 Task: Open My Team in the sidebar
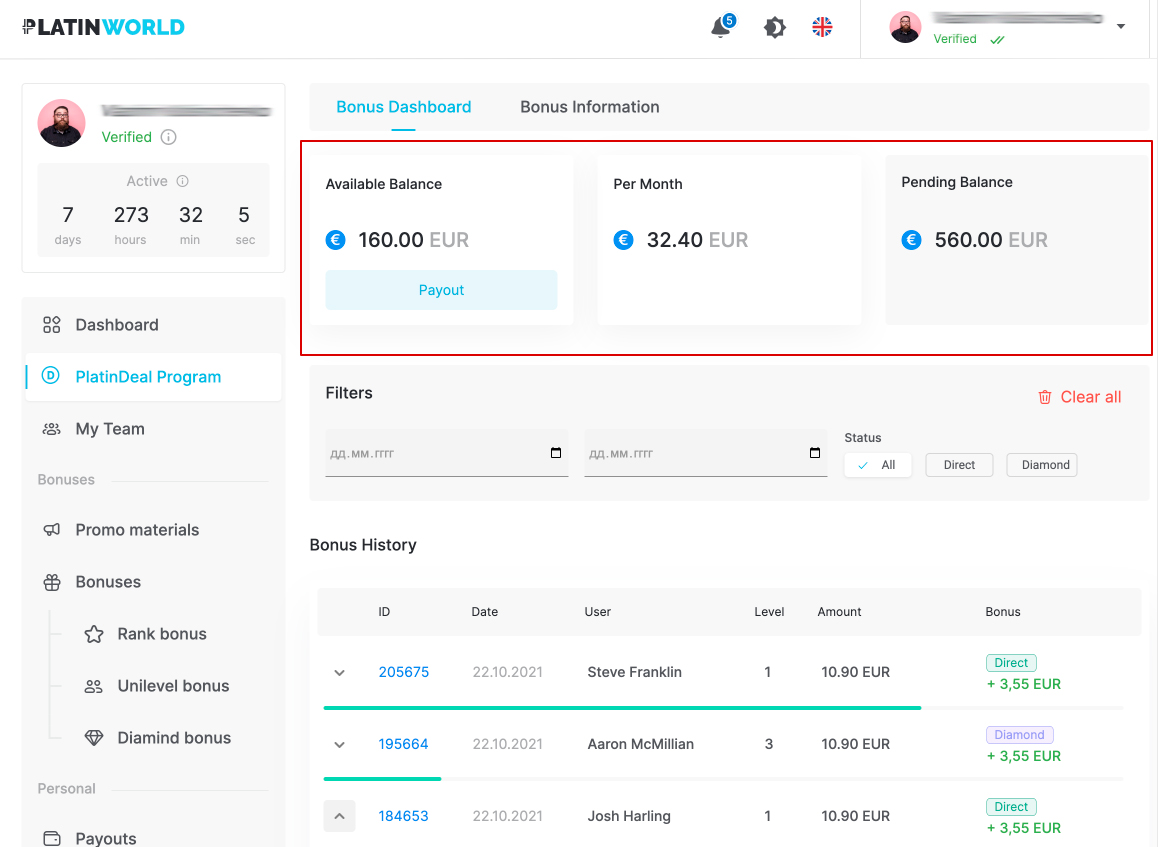[110, 429]
